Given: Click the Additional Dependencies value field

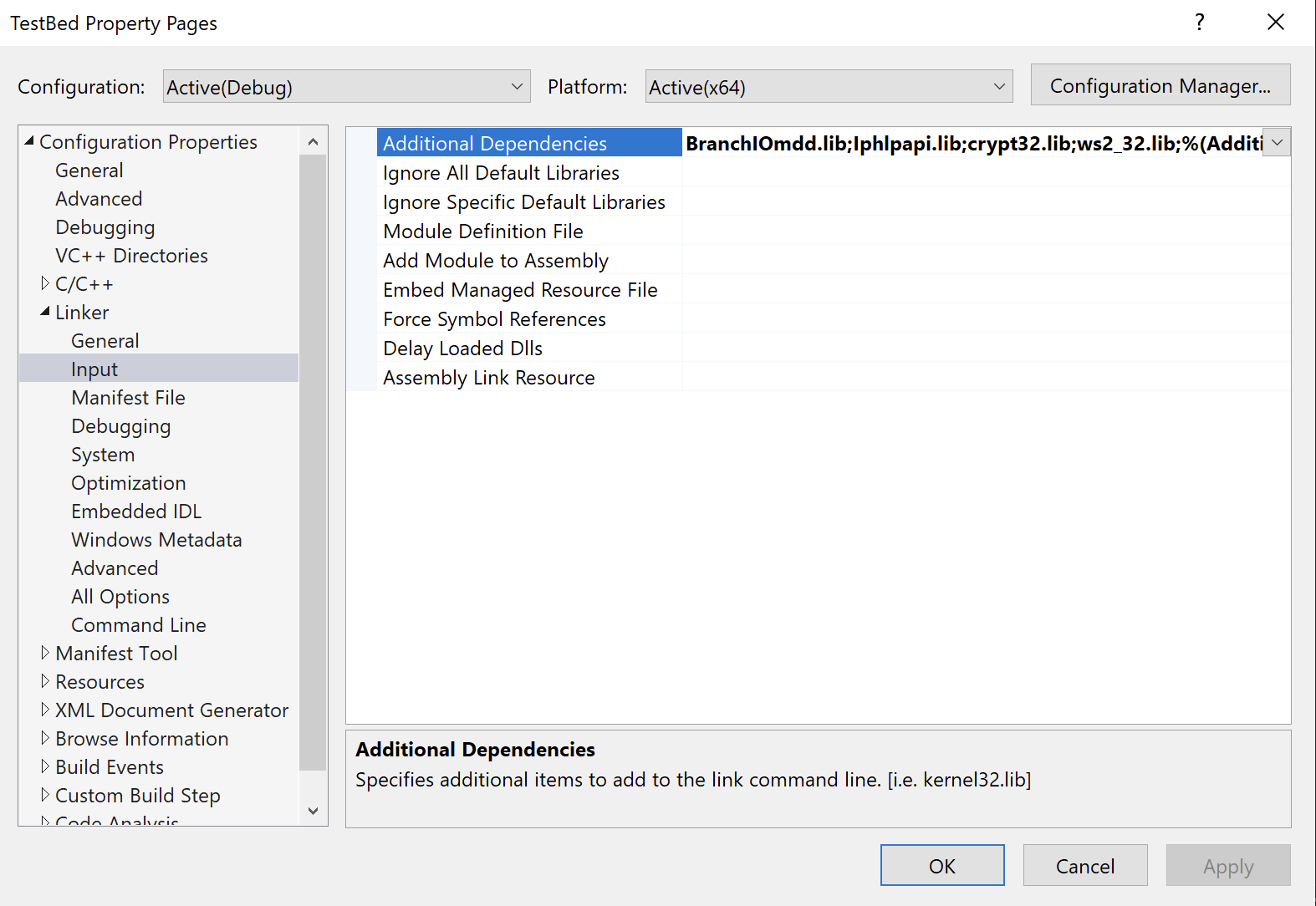Looking at the screenshot, I should tap(973, 143).
